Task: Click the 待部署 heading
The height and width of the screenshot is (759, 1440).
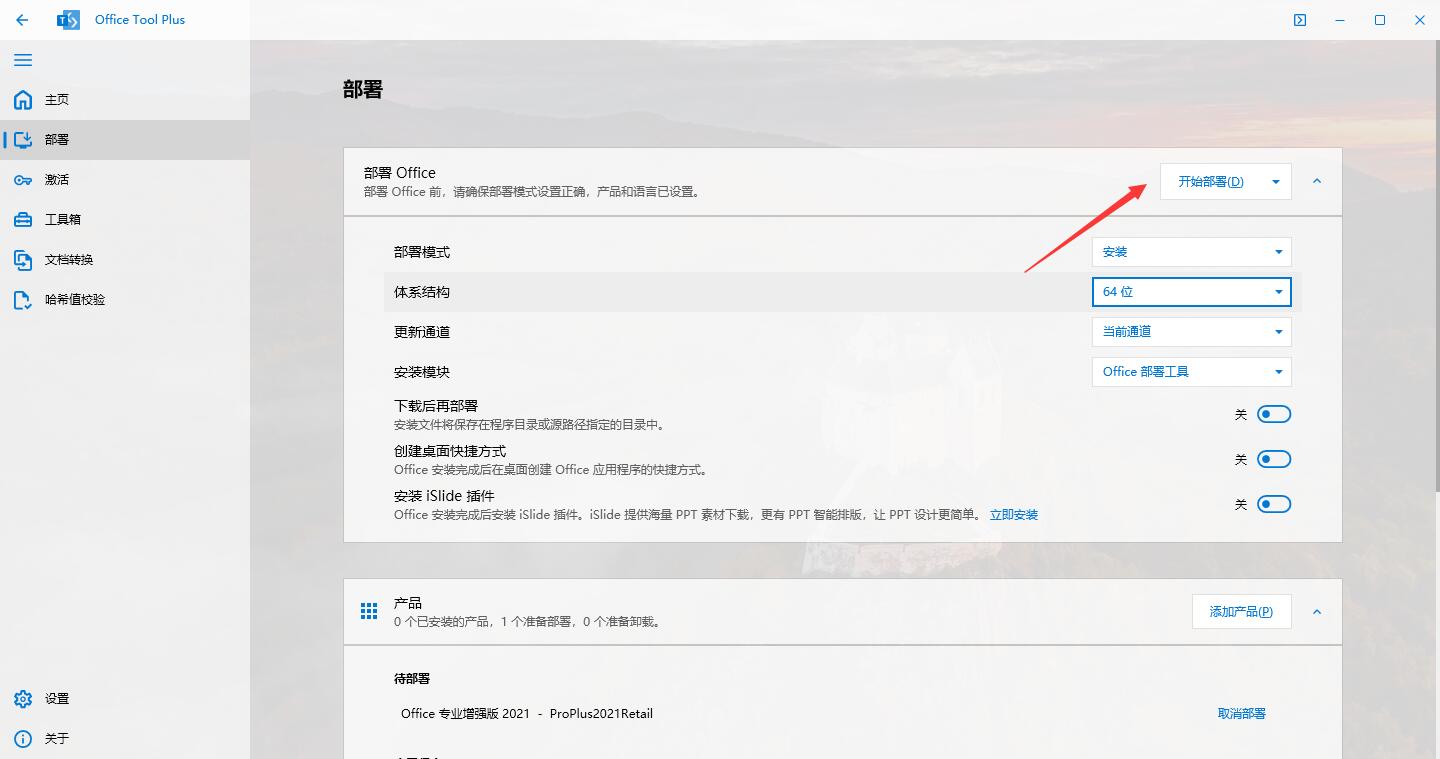Action: [412, 679]
